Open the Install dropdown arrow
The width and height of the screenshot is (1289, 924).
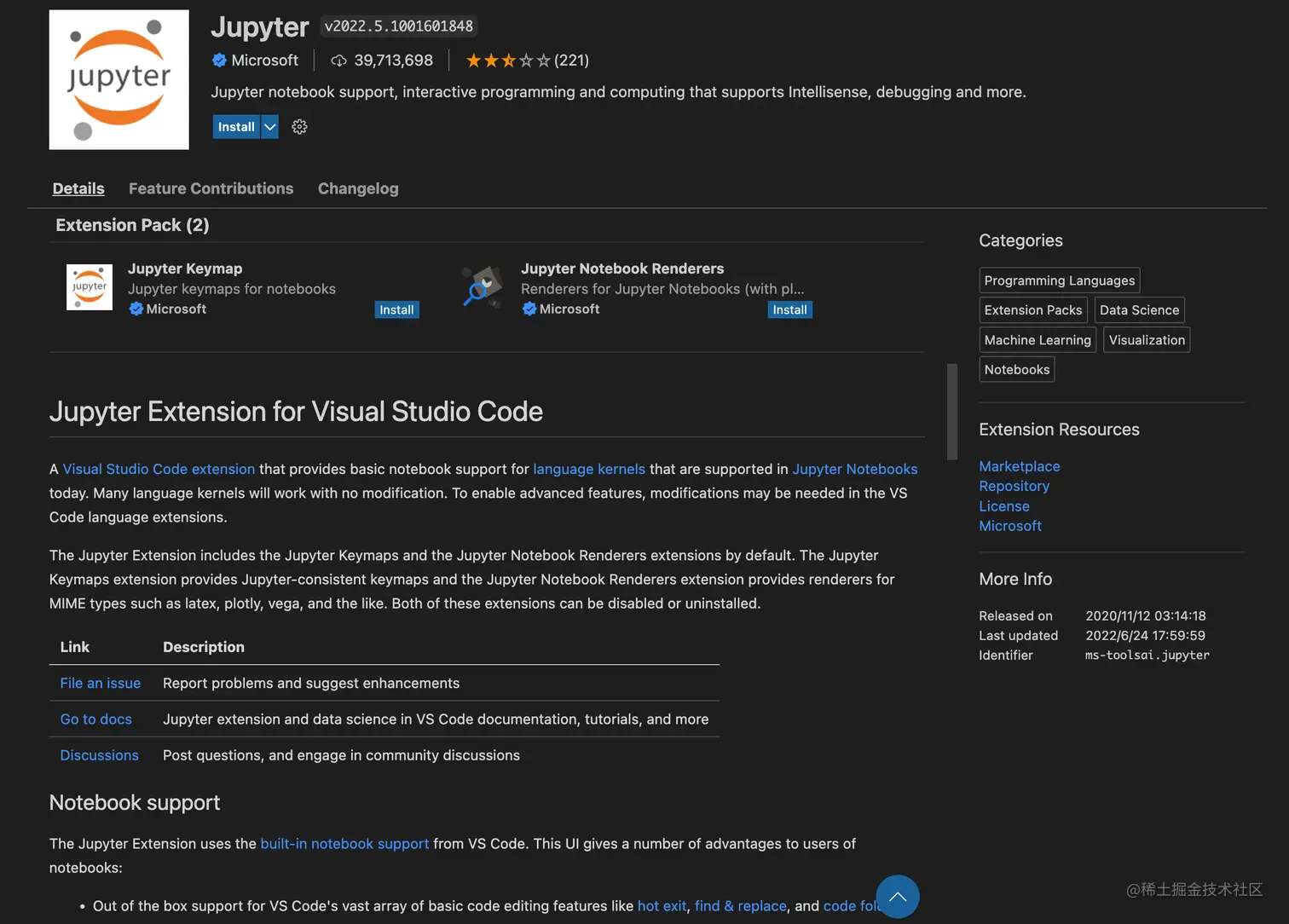pos(269,127)
